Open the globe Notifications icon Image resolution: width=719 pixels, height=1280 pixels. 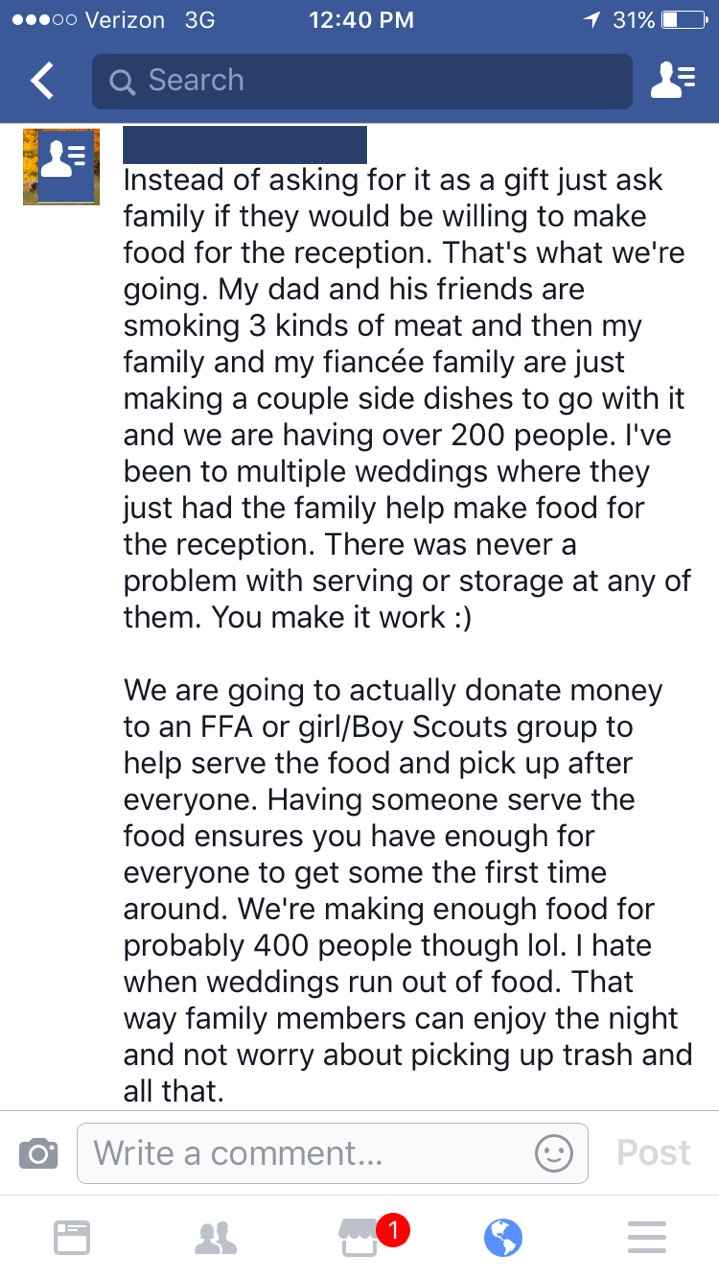pos(502,1236)
